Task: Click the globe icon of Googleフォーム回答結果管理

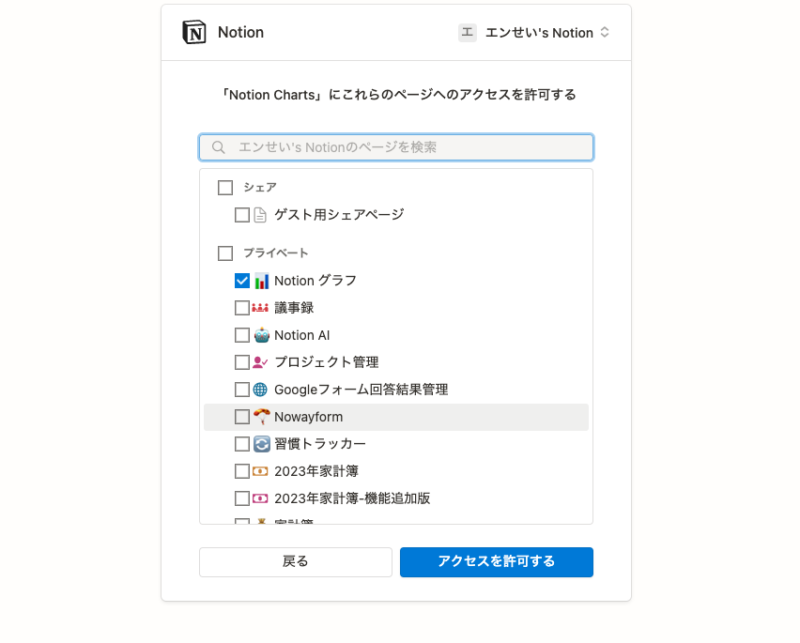Action: click(x=260, y=390)
